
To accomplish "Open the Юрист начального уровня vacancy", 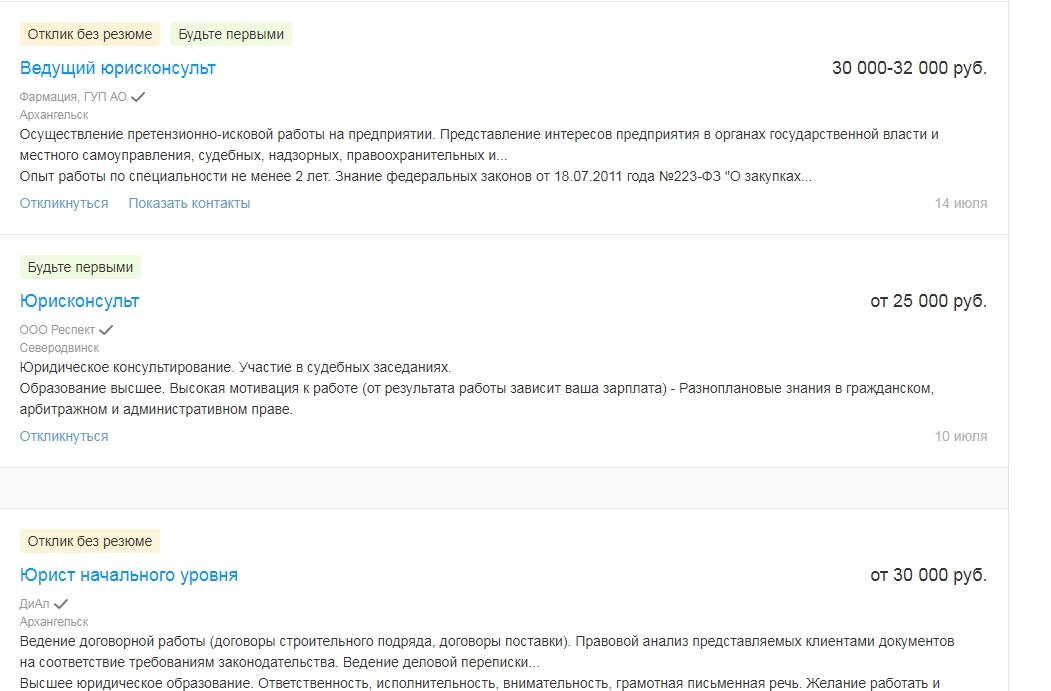I will 130,574.
